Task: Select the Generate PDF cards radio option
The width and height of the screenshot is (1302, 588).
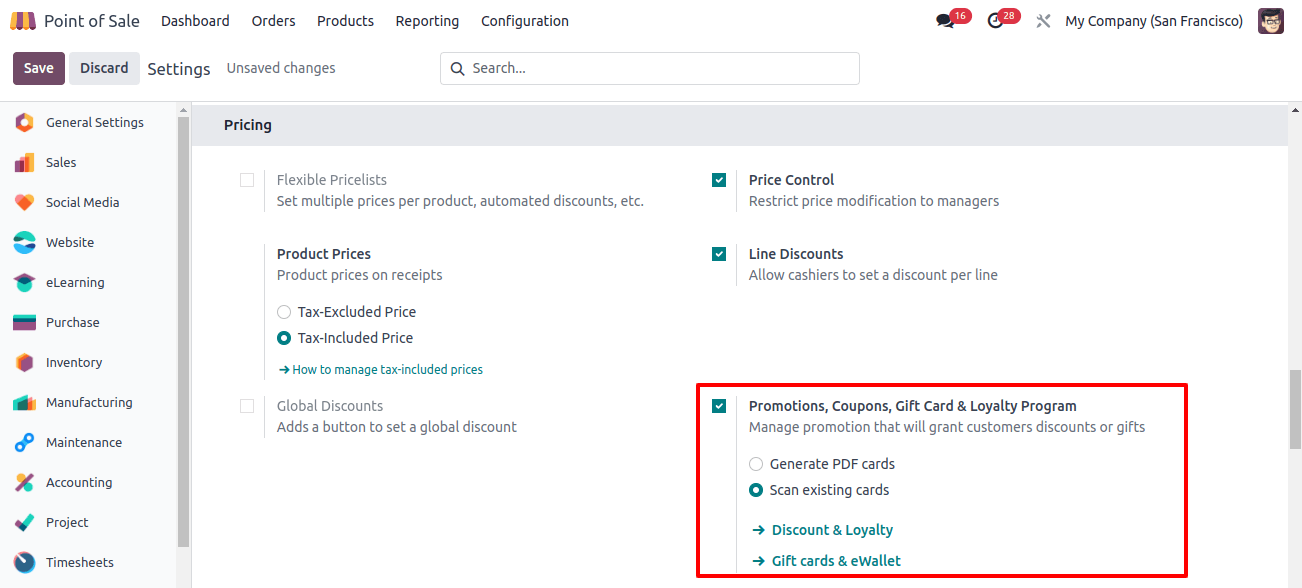Action: tap(756, 464)
